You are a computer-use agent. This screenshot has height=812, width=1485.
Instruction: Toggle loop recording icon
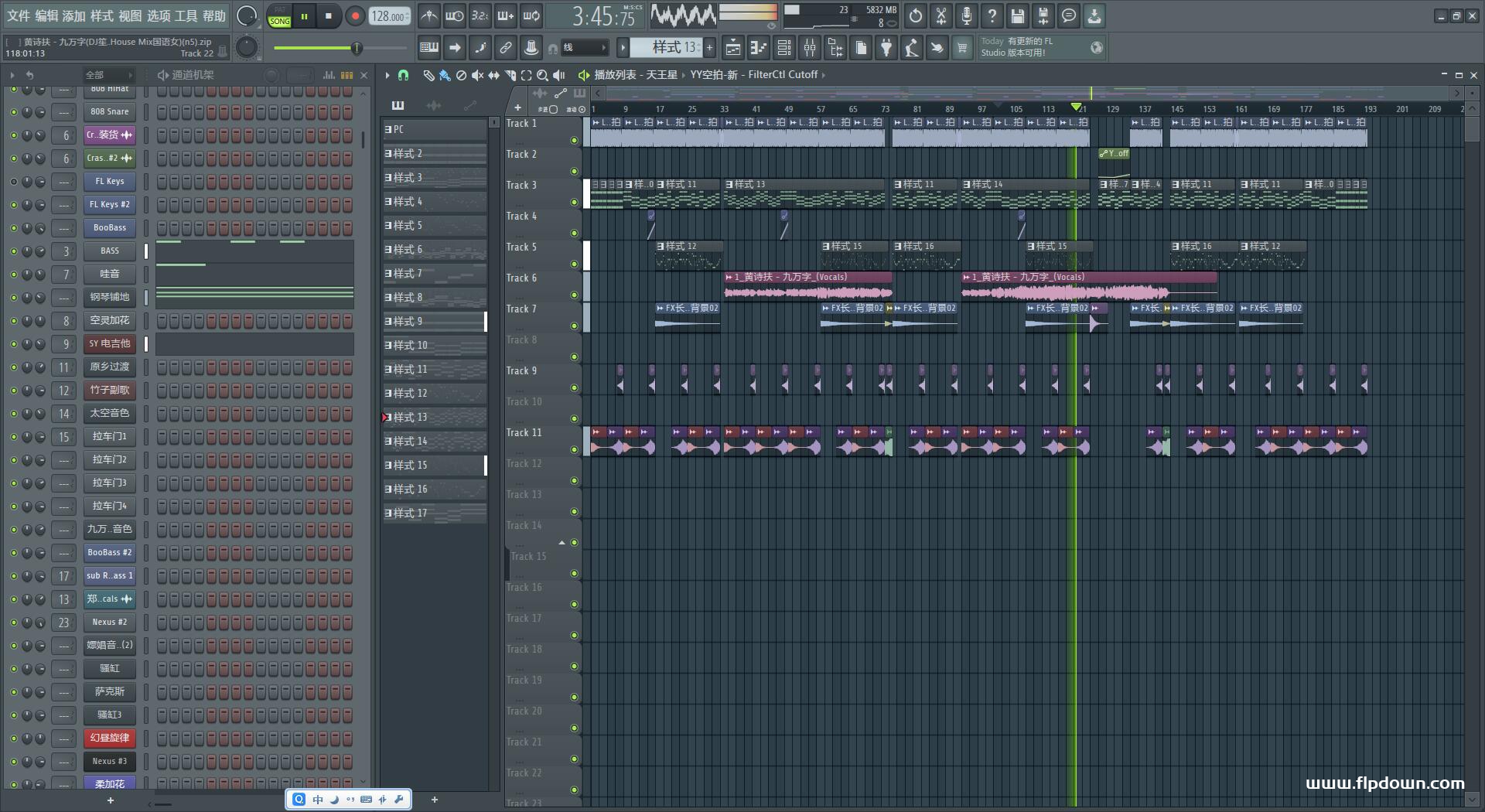coord(531,15)
